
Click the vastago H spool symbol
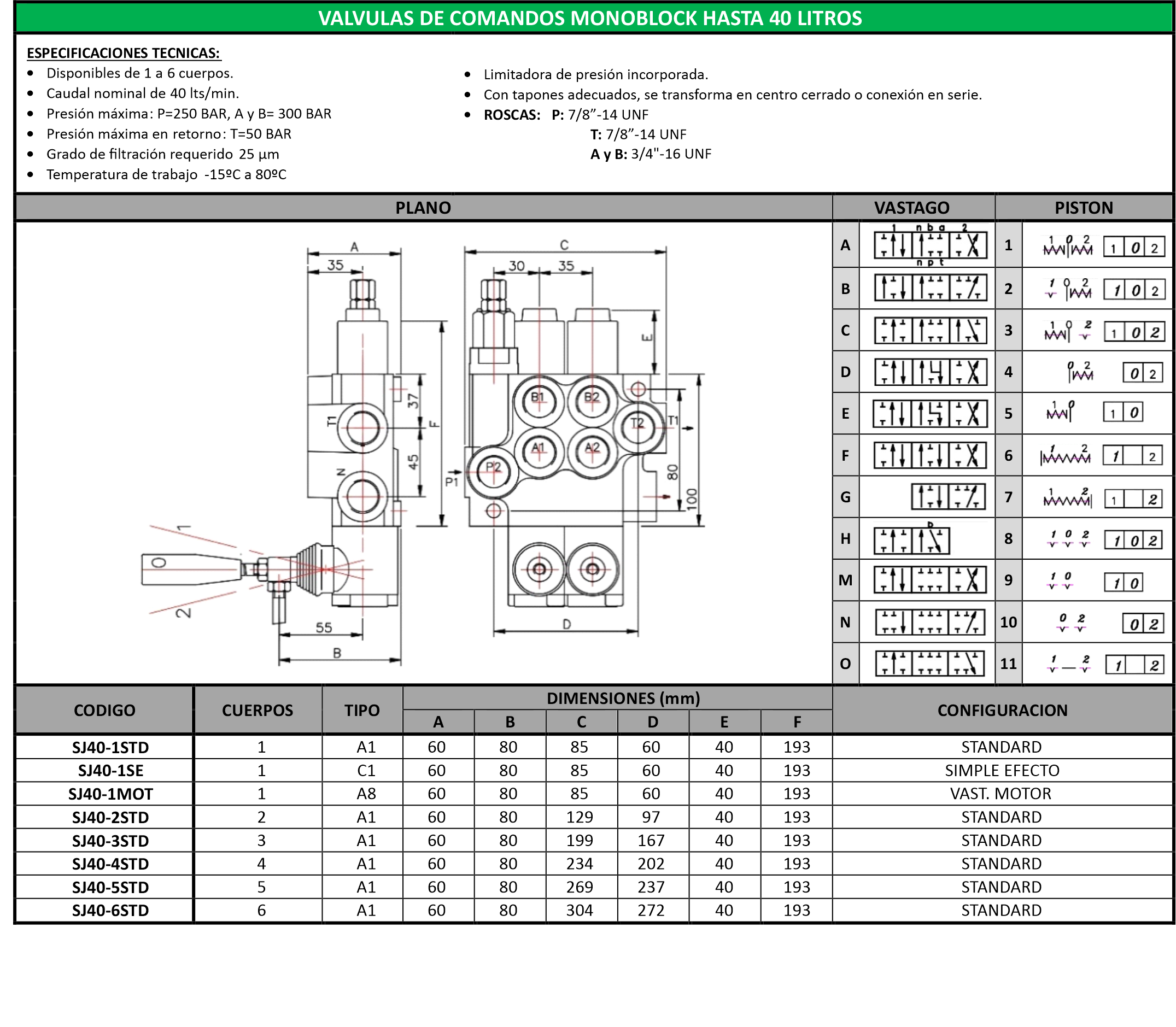912,540
